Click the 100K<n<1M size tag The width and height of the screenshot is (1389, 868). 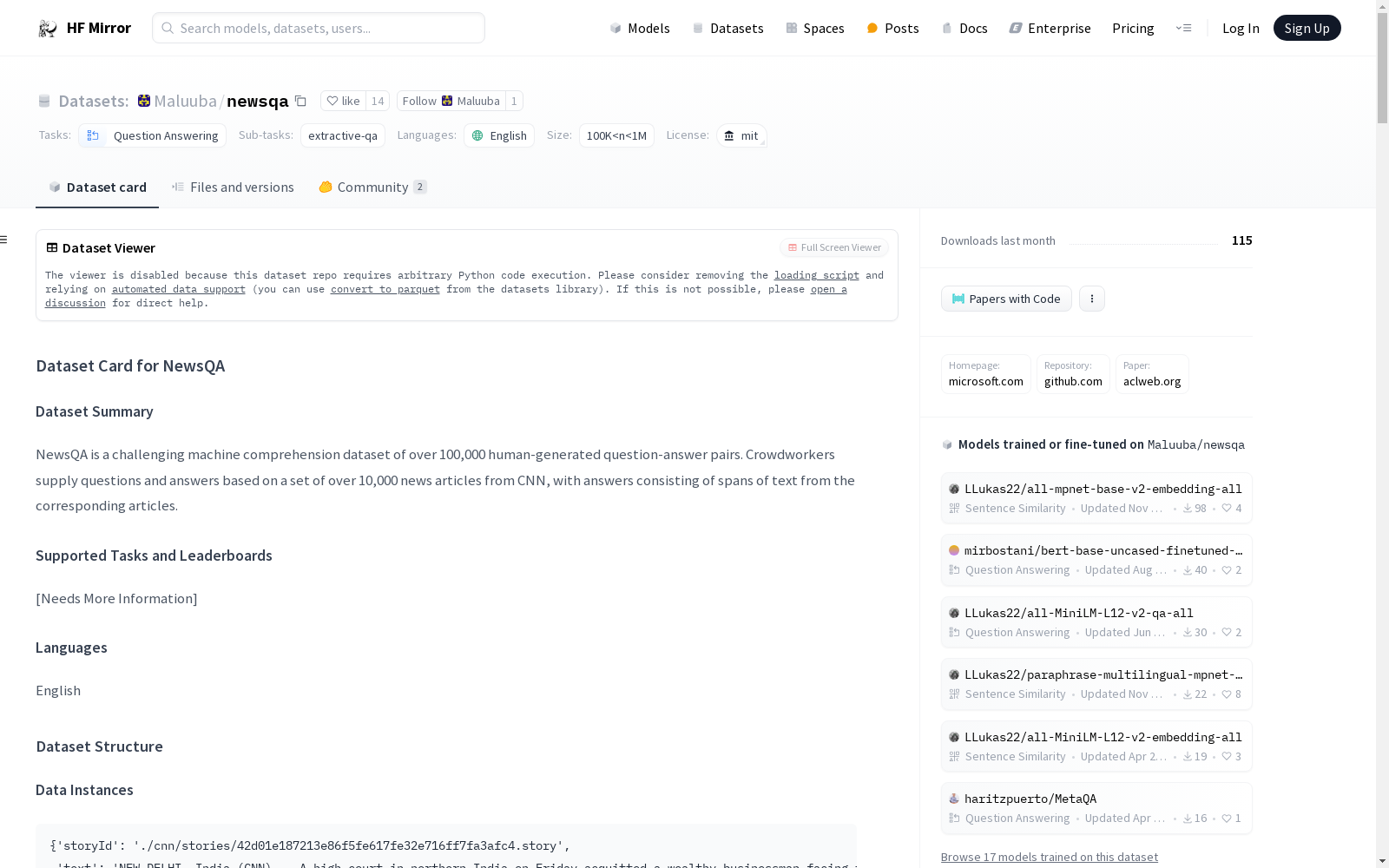616,135
